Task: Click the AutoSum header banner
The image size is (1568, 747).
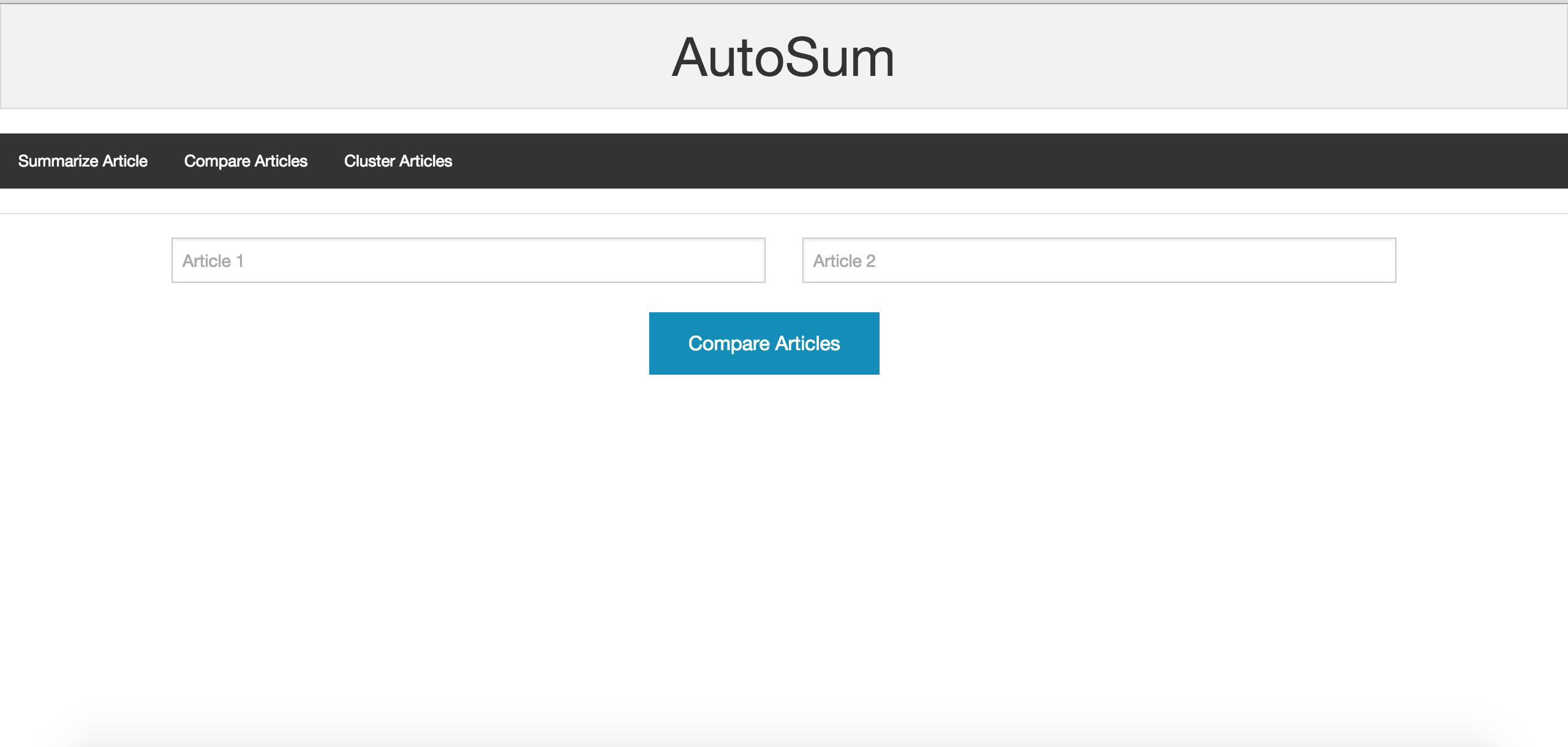Action: 783,57
